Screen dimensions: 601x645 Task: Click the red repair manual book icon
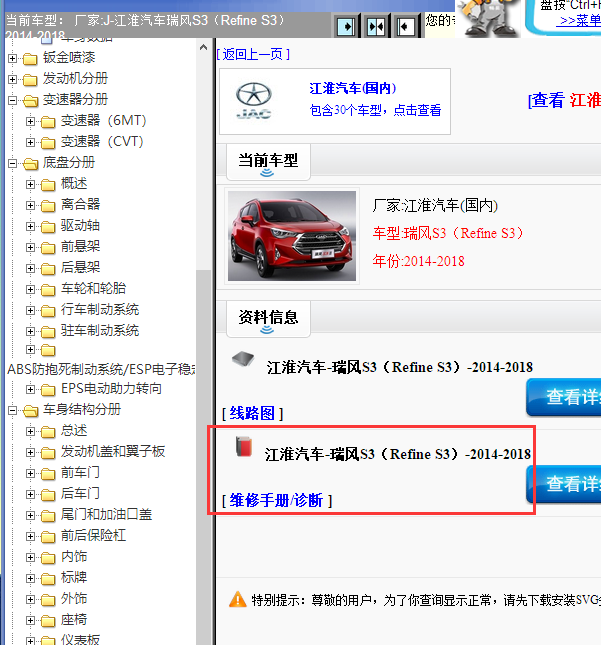click(x=244, y=446)
